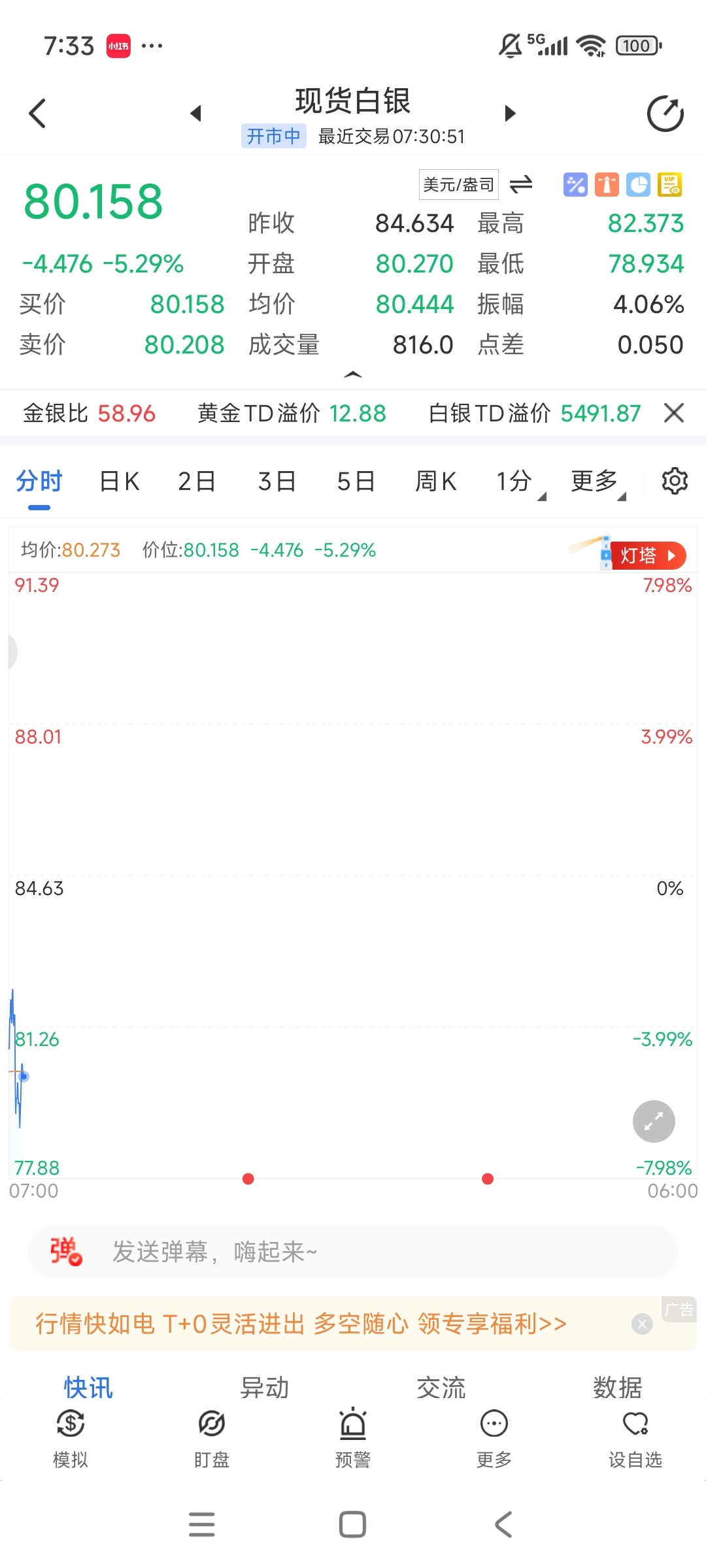Open the blue pie chart icon
Viewport: 706px width, 1568px height.
point(638,185)
